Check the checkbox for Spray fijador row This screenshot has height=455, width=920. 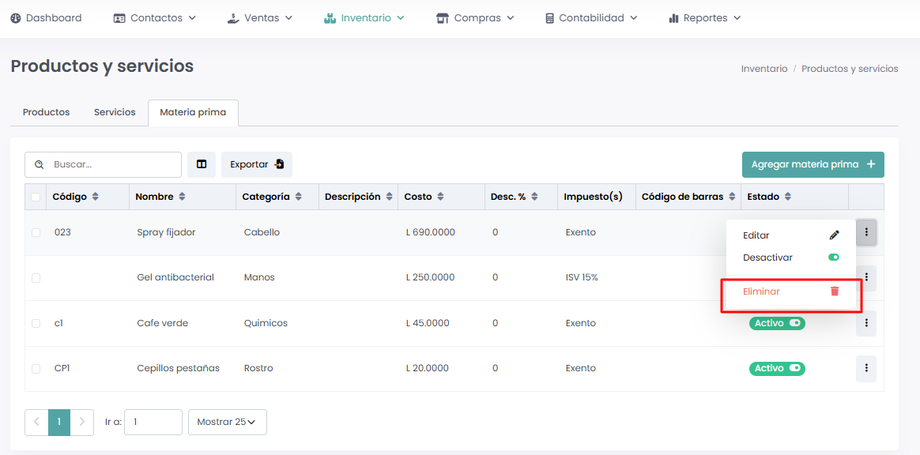click(x=36, y=232)
